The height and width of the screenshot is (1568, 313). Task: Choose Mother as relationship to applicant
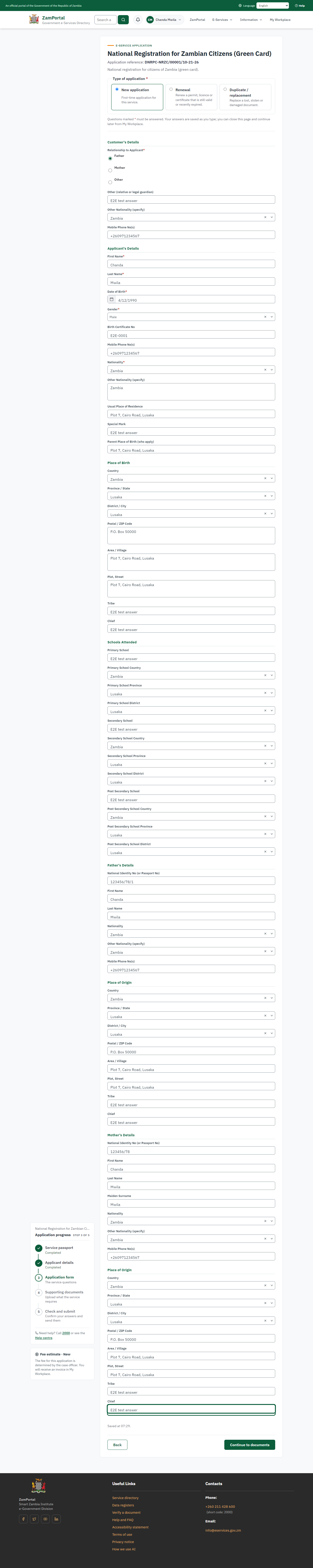pos(110,170)
